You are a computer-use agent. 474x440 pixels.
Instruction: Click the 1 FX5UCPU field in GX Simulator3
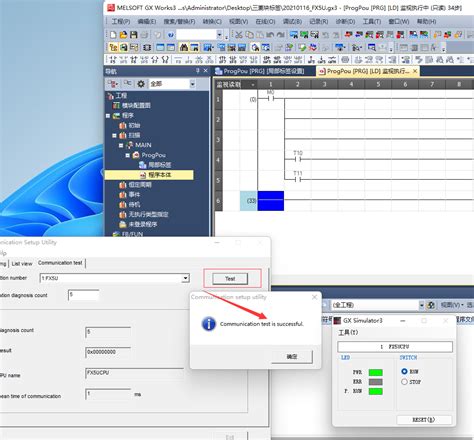pos(395,347)
